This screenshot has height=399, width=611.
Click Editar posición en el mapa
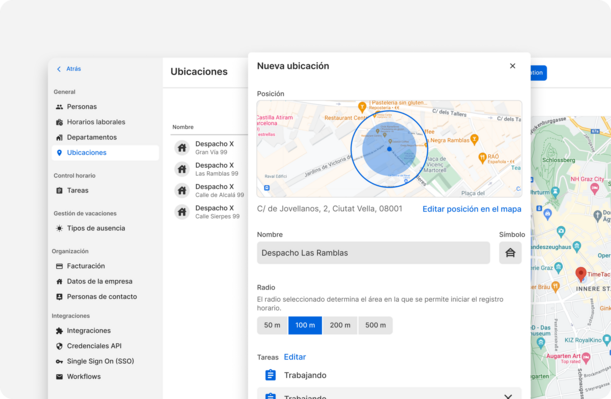click(x=471, y=209)
